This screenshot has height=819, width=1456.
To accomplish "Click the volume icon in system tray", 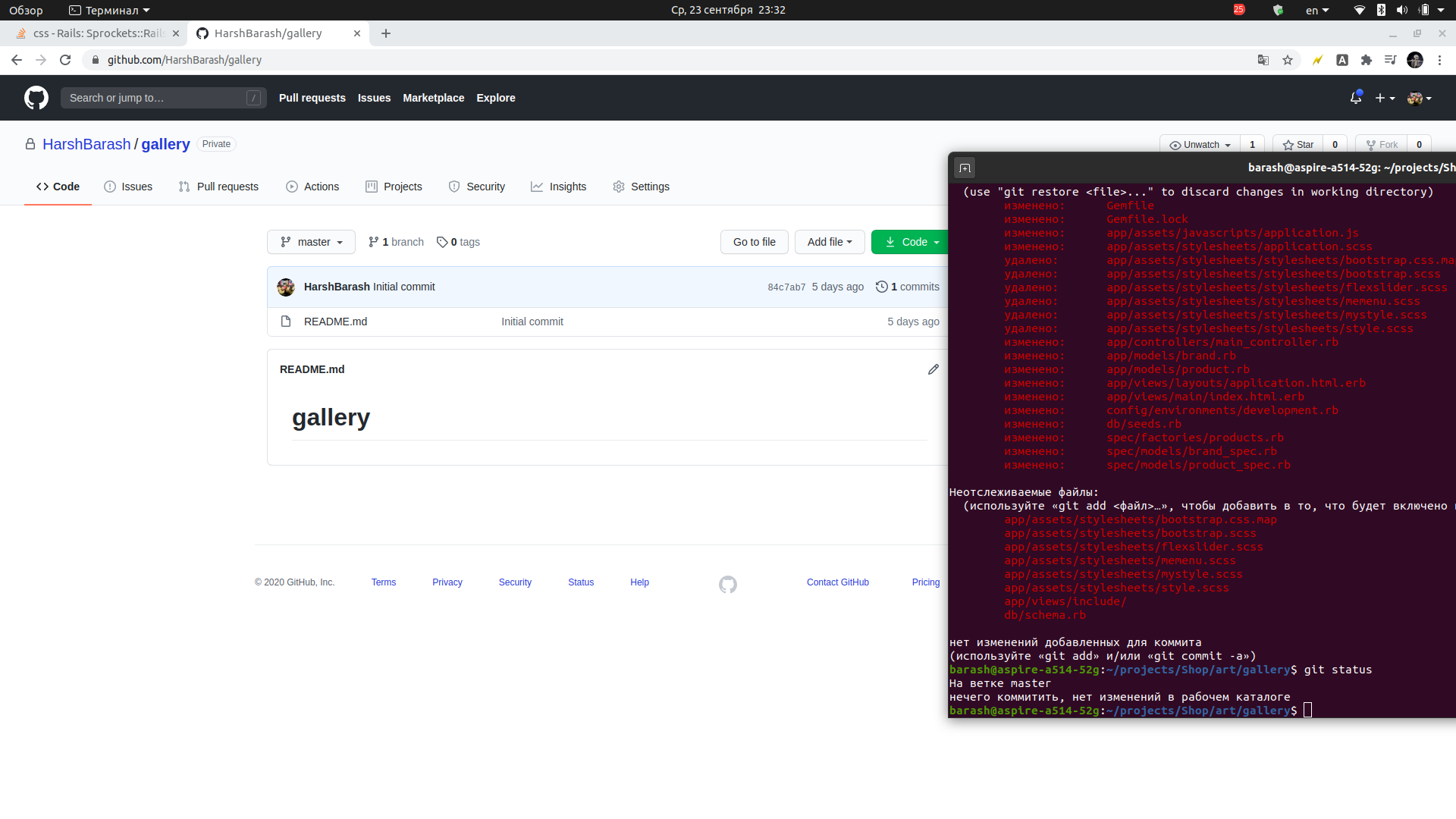I will tap(1402, 10).
